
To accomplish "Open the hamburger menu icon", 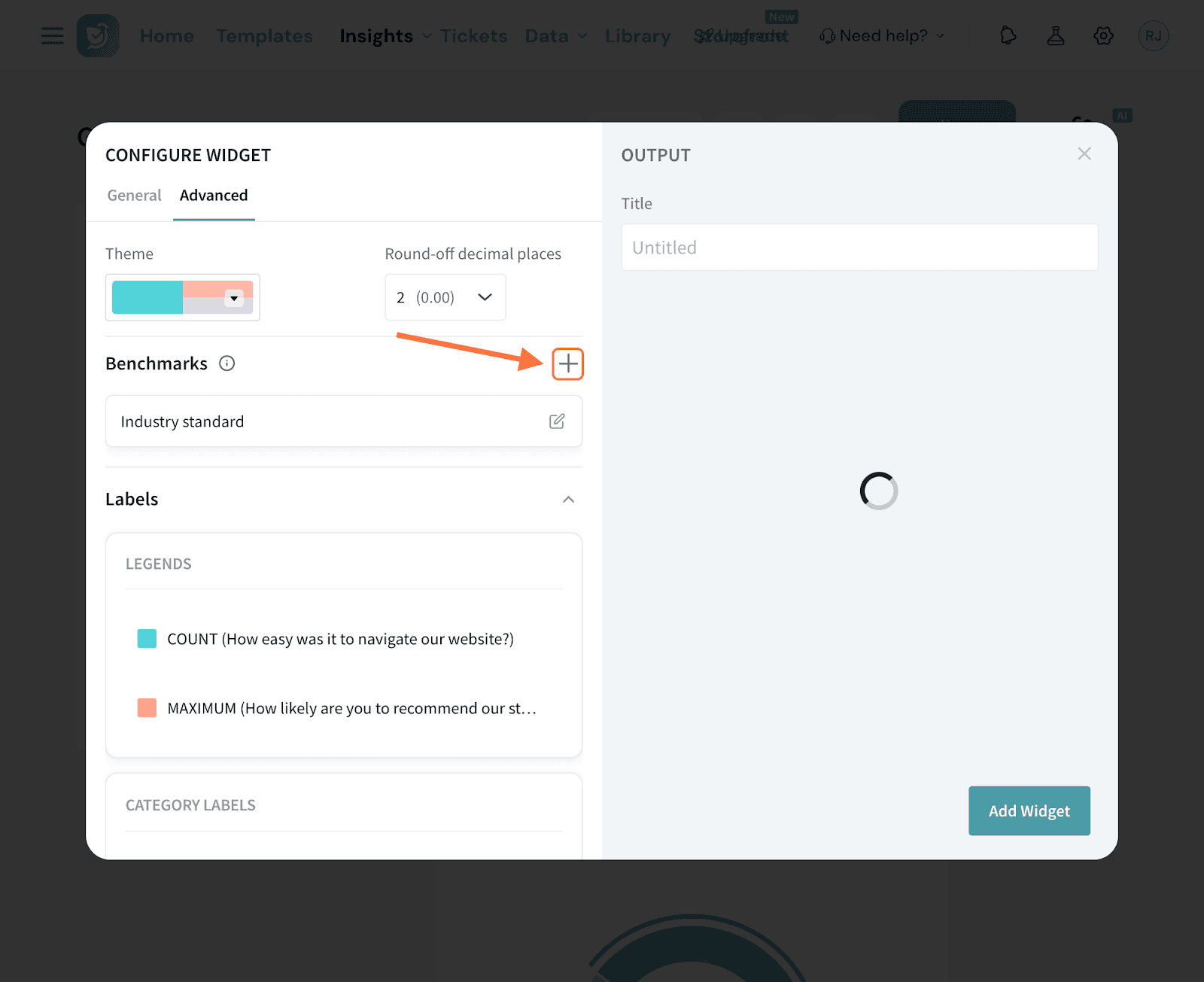I will tap(52, 35).
